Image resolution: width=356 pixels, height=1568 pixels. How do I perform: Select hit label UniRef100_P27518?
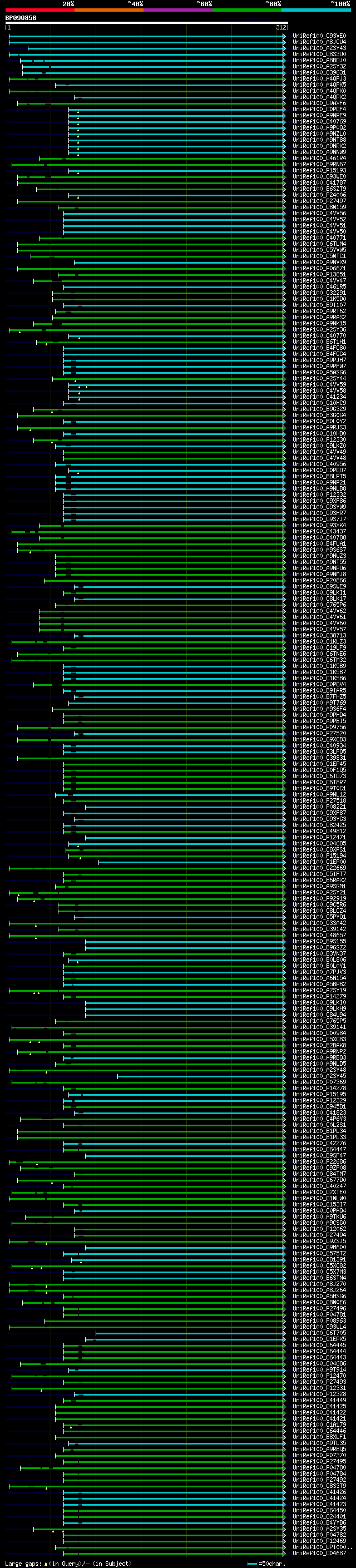319,800
